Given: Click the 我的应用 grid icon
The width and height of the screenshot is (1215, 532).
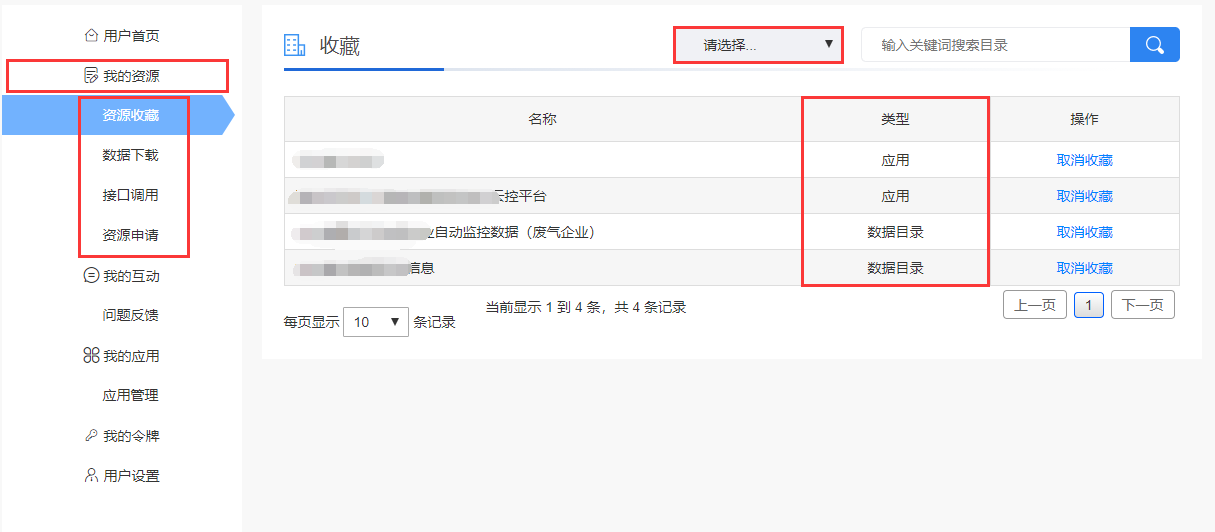Looking at the screenshot, I should (91, 356).
